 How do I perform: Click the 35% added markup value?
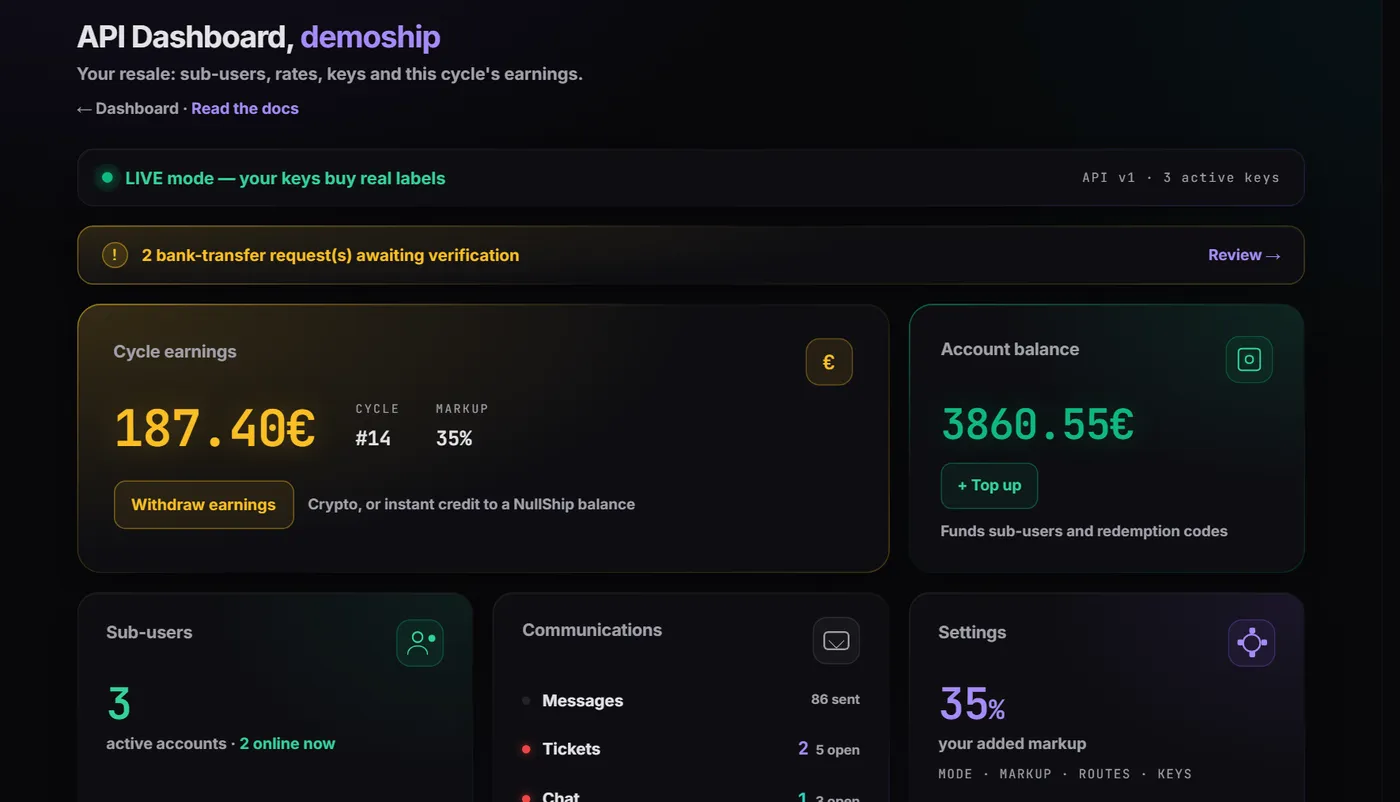click(972, 705)
